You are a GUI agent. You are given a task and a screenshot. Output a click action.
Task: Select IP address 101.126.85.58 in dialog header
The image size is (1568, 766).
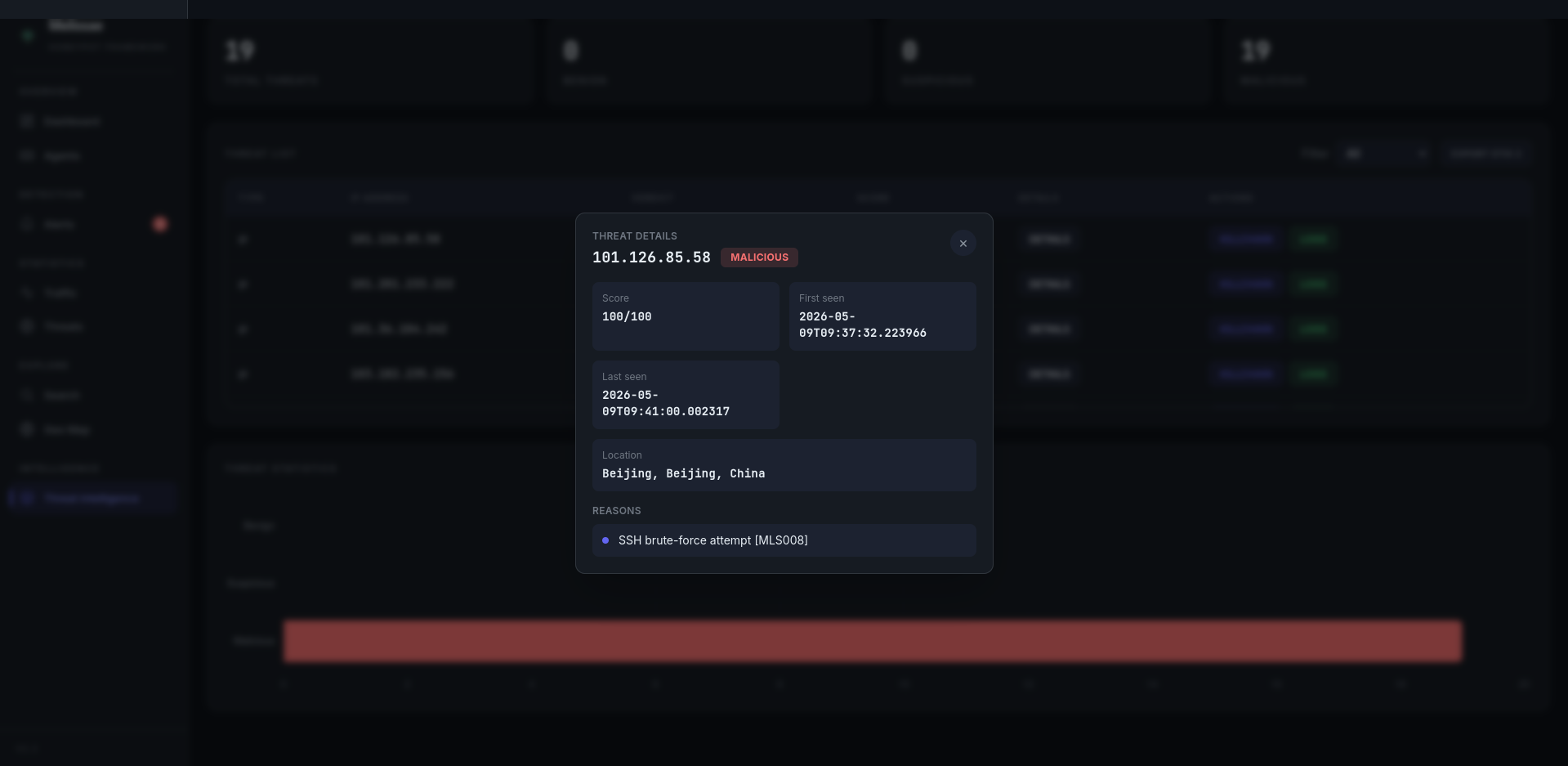pyautogui.click(x=651, y=258)
